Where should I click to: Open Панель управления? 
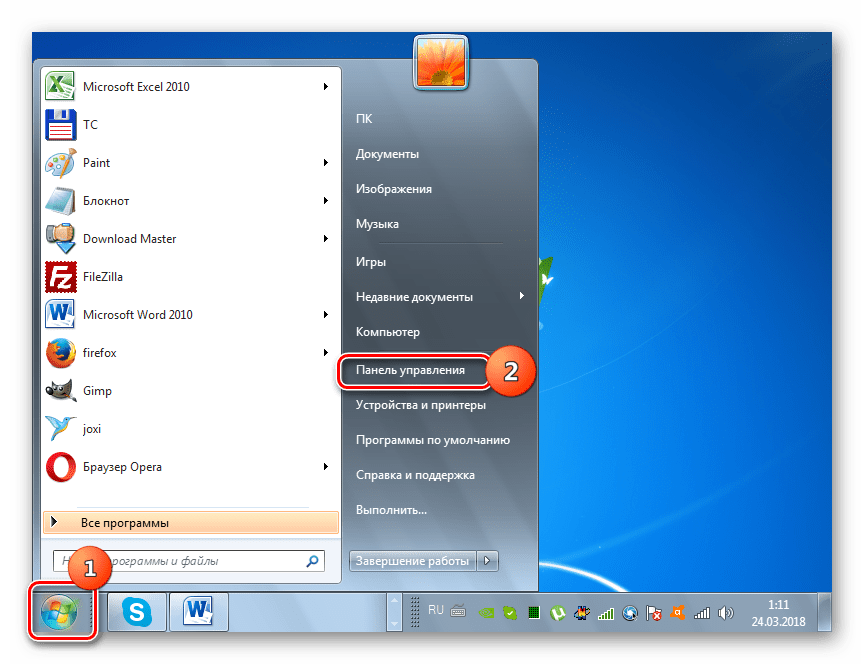(x=411, y=370)
